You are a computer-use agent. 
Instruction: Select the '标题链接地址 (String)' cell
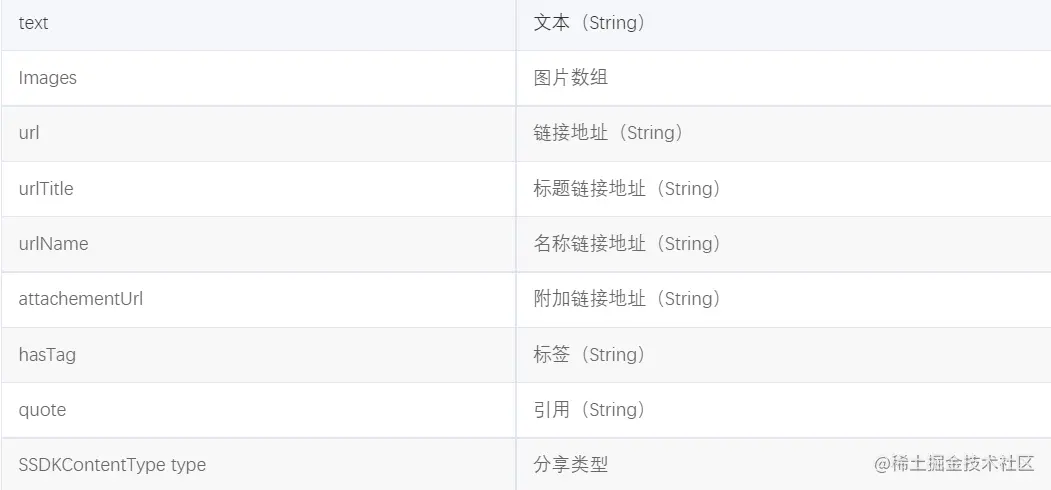627,188
